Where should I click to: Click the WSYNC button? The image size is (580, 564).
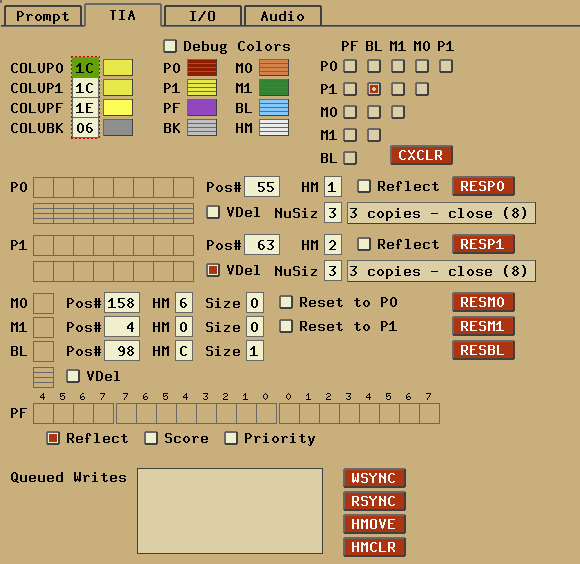[374, 478]
